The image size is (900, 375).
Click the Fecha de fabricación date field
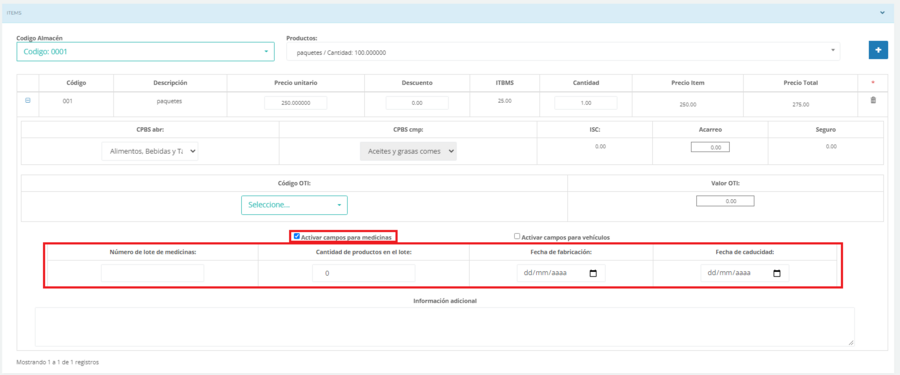(561, 273)
